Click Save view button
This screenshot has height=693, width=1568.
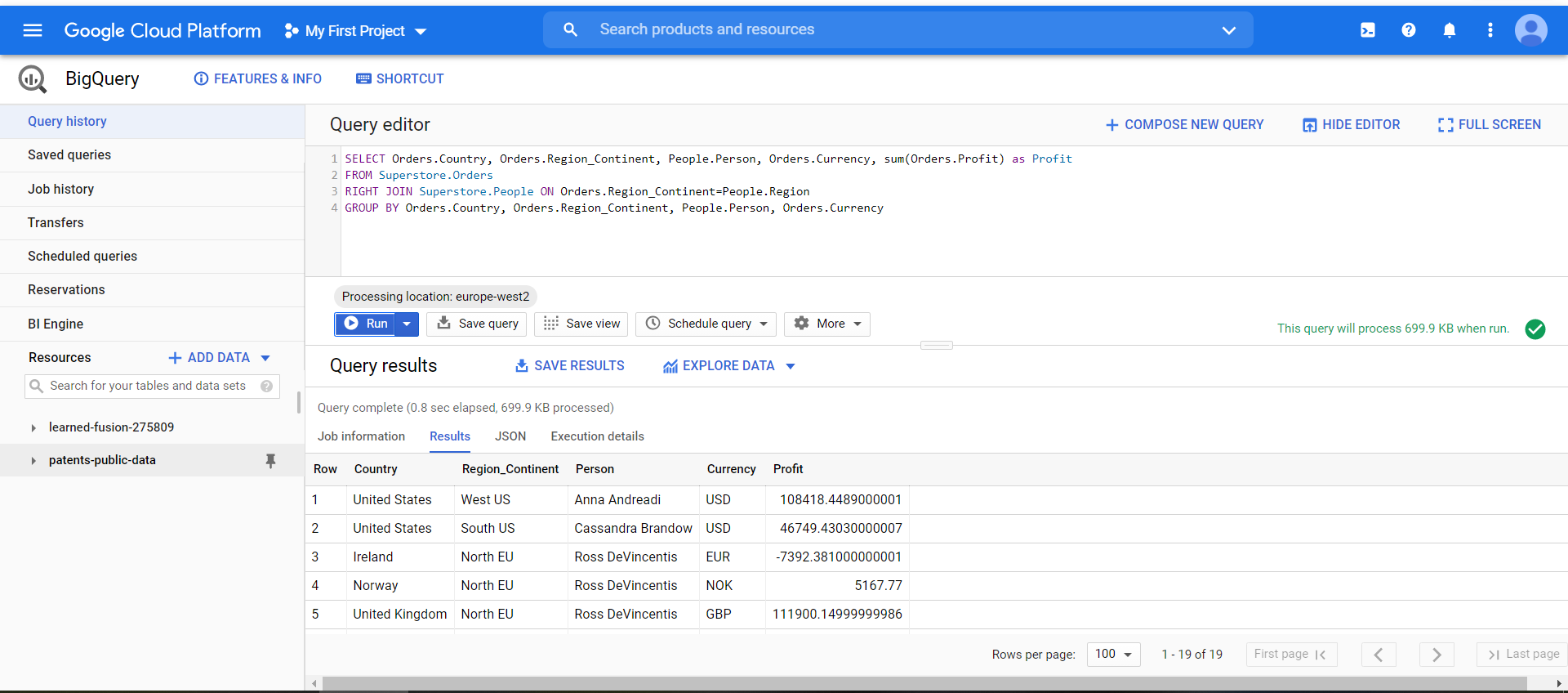[581, 324]
